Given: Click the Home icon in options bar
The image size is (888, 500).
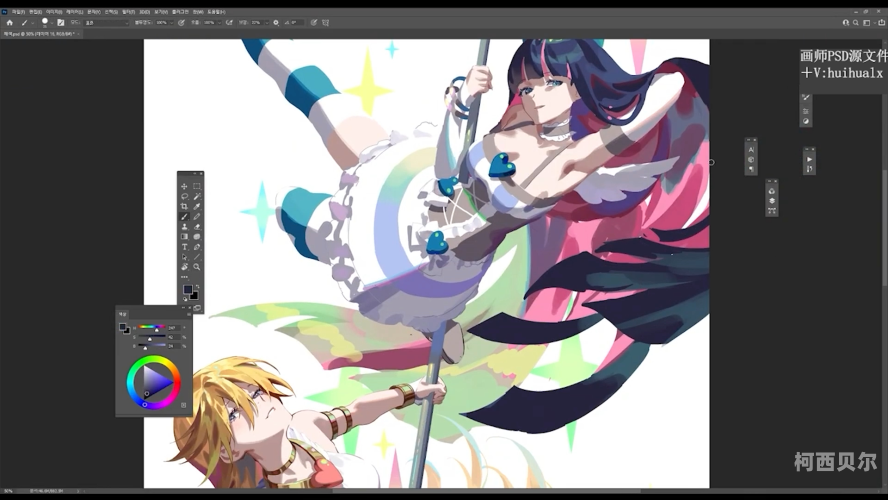Looking at the screenshot, I should tap(9, 23).
